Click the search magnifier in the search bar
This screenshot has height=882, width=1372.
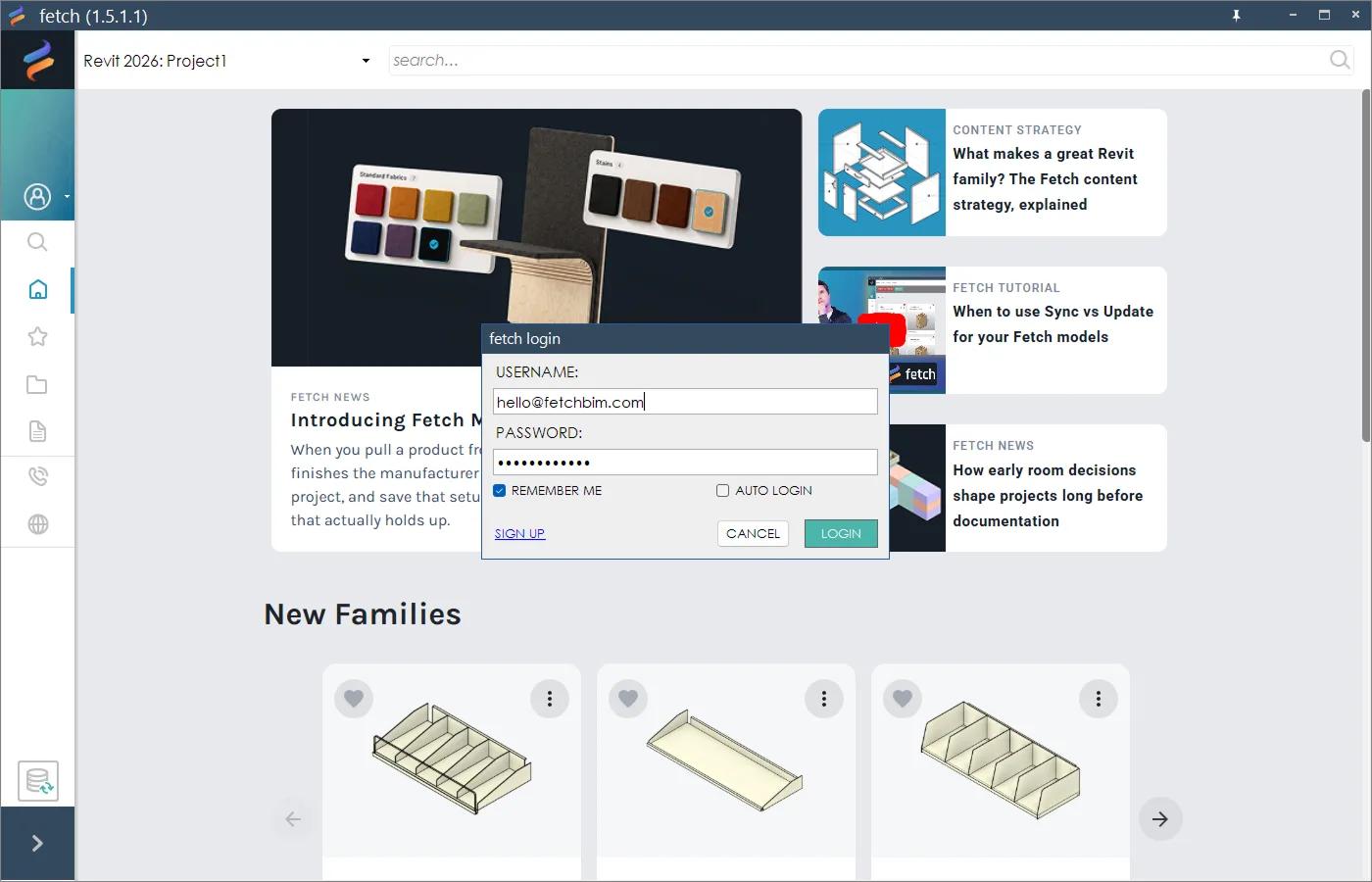tap(1340, 61)
